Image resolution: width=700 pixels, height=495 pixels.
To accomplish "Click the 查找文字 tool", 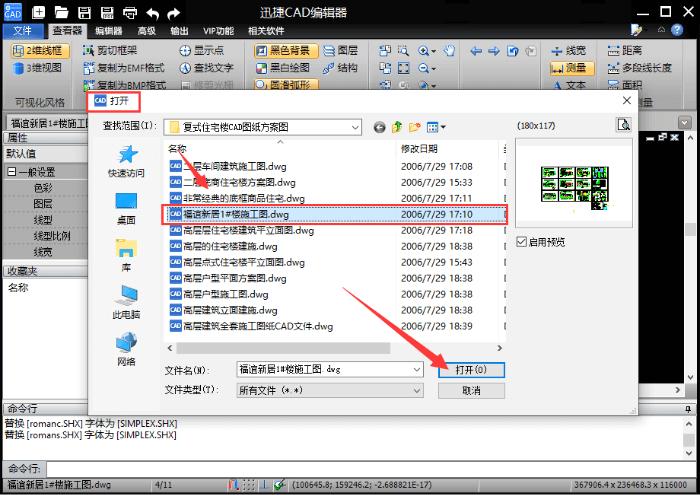I will tap(206, 68).
